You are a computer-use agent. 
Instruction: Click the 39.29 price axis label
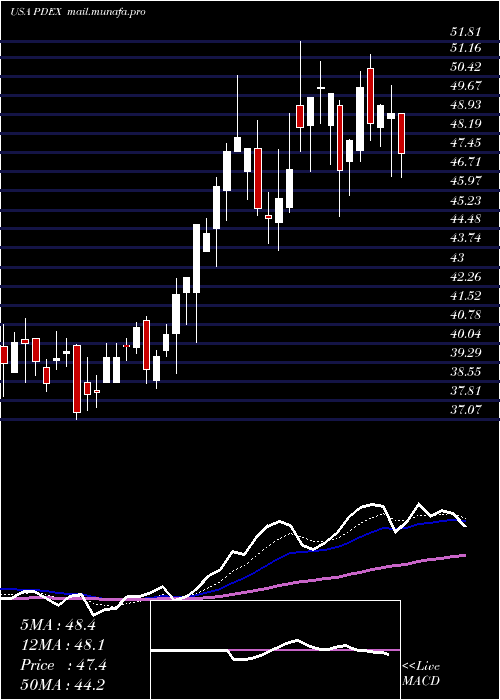click(465, 353)
